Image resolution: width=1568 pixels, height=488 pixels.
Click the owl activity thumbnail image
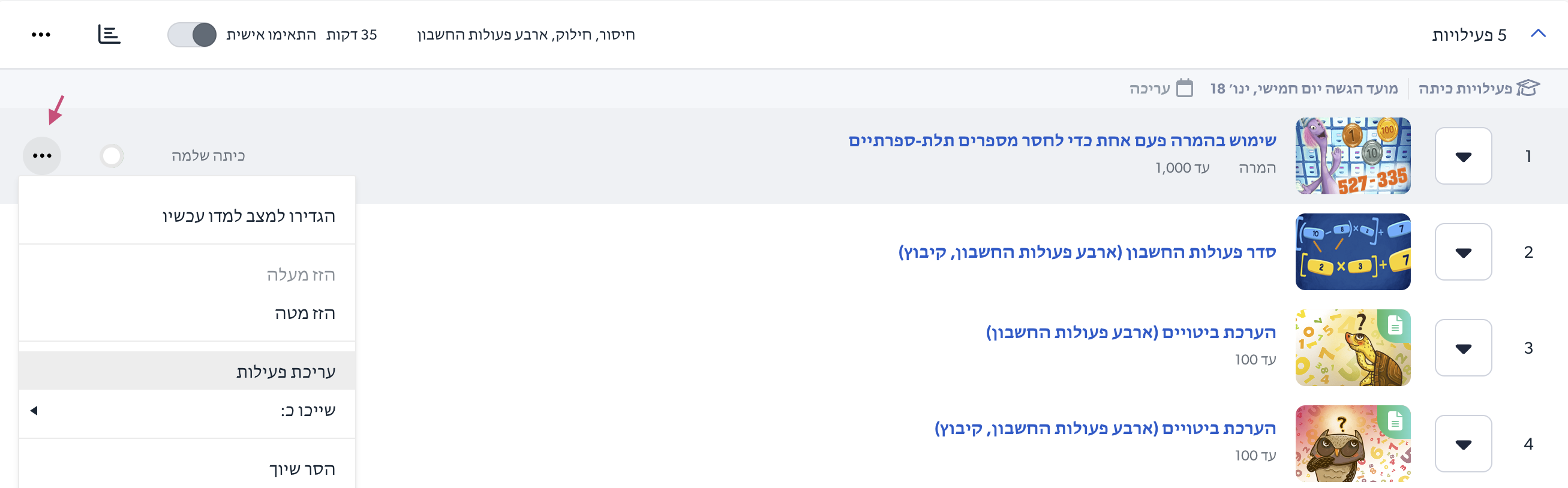click(x=1353, y=444)
